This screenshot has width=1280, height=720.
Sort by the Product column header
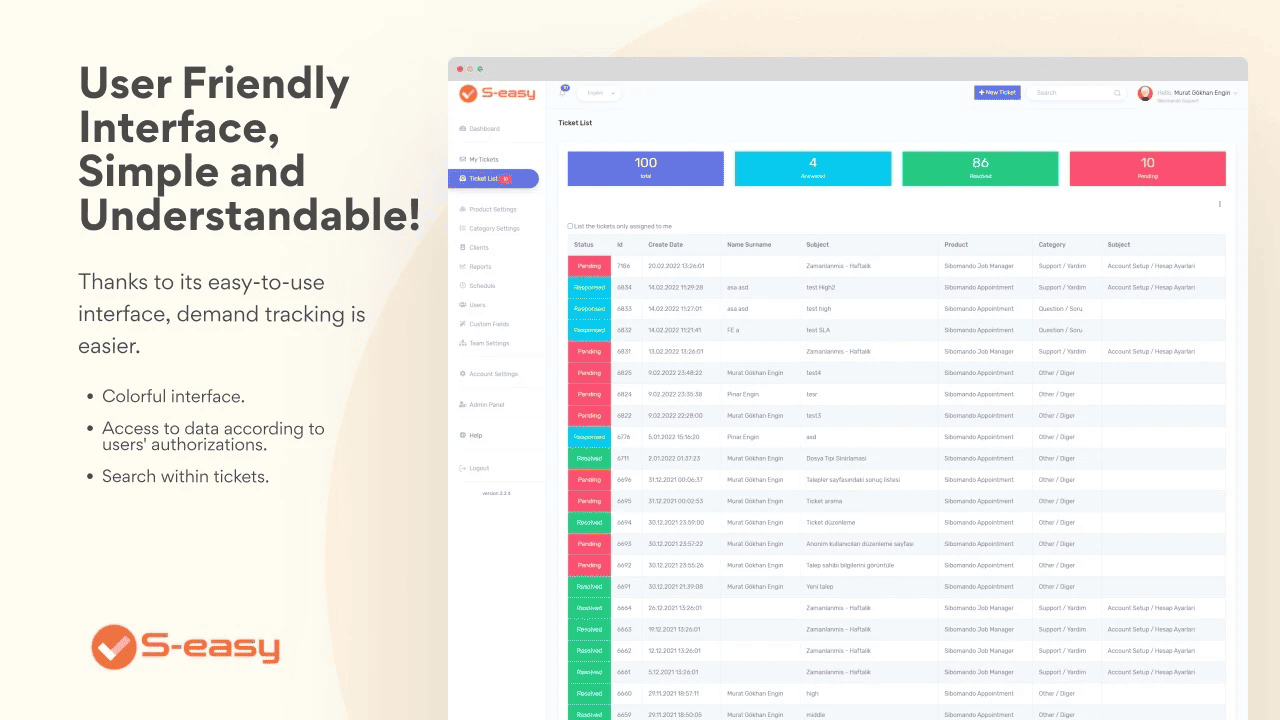click(x=956, y=245)
